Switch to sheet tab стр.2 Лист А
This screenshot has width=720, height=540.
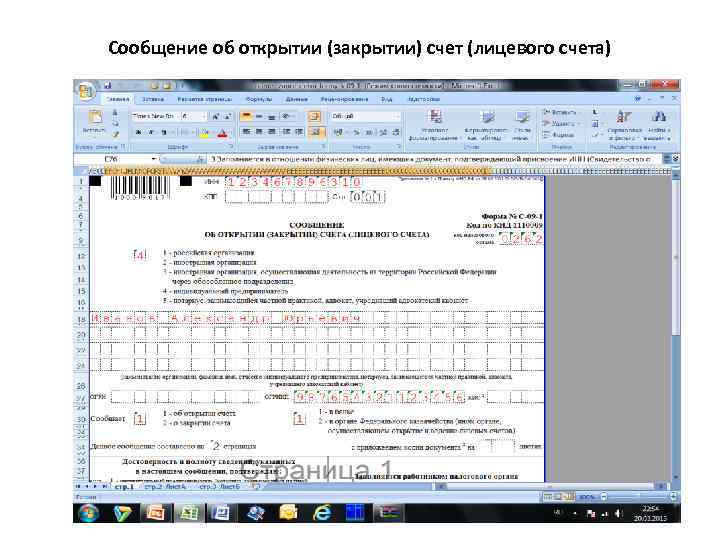[x=165, y=486]
